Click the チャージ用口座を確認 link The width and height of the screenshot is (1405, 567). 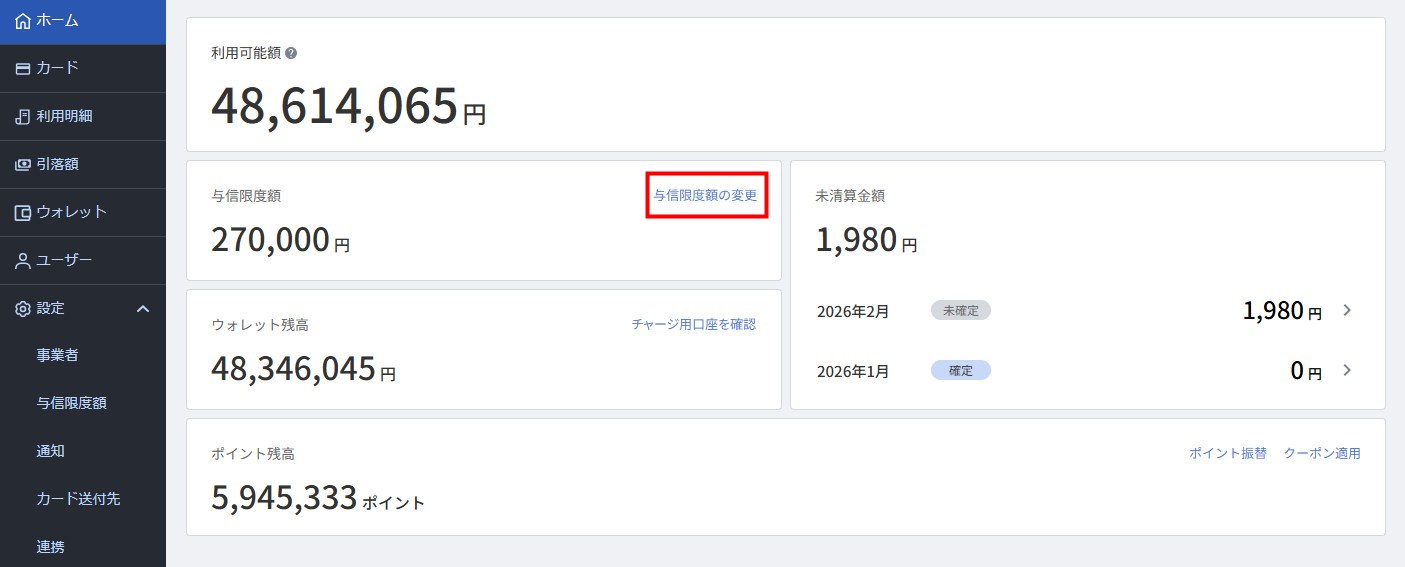(x=694, y=324)
